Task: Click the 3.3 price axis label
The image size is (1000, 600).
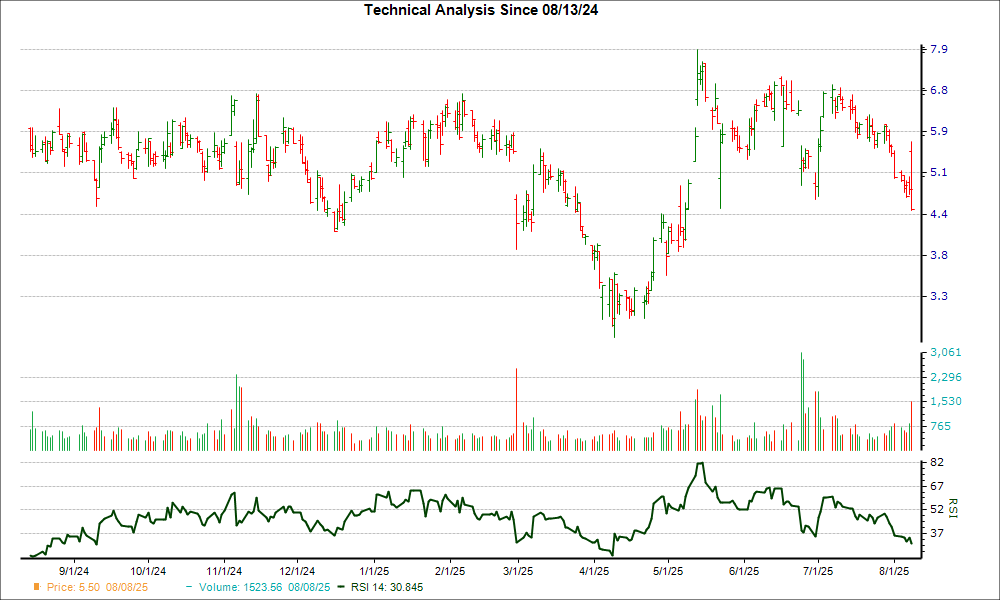Action: (x=939, y=296)
